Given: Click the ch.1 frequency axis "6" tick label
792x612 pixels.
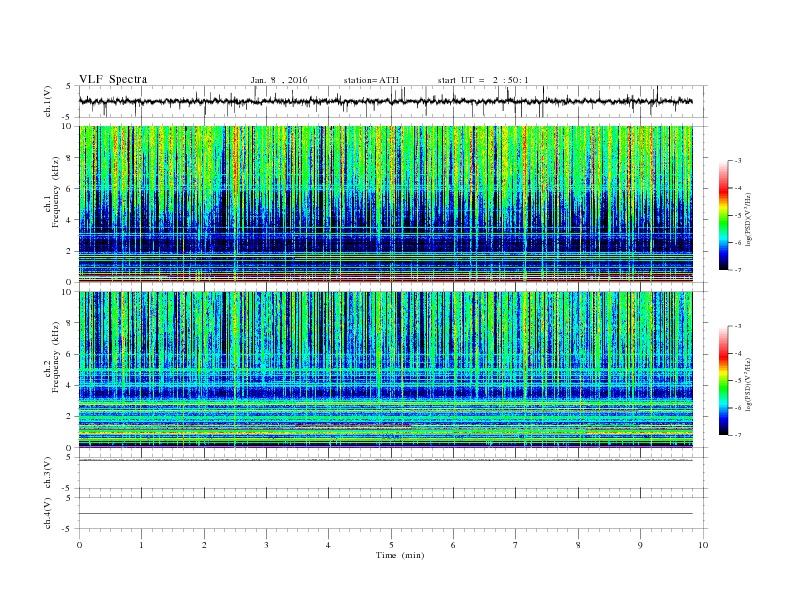Looking at the screenshot, I should 69,189.
